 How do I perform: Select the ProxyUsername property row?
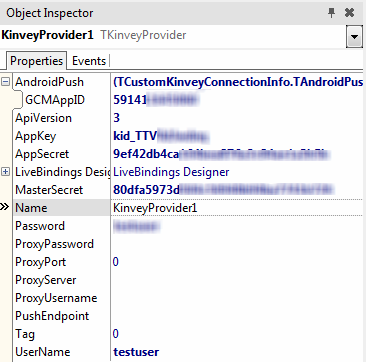pyautogui.click(x=56, y=298)
